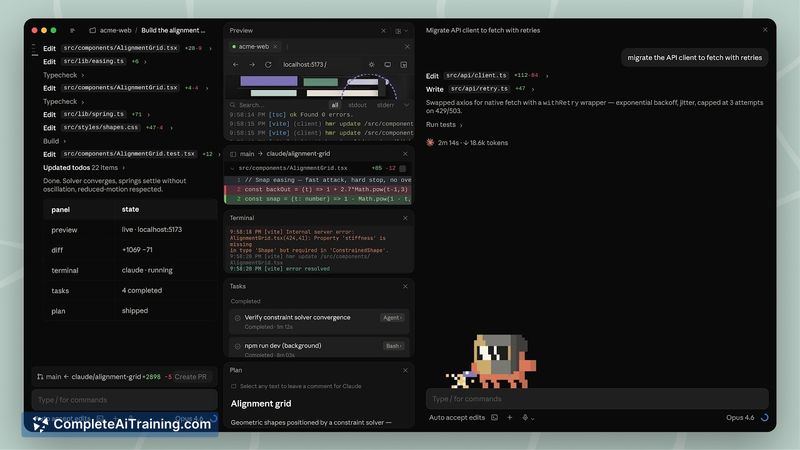Click the purple rectangle in the preview

[269, 81]
